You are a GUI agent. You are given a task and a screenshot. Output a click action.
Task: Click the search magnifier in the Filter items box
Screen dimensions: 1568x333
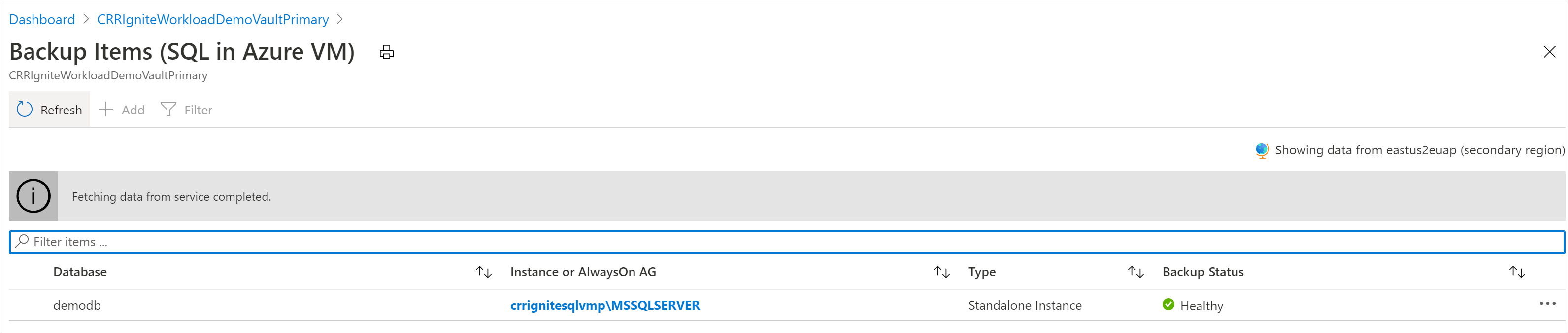point(21,242)
